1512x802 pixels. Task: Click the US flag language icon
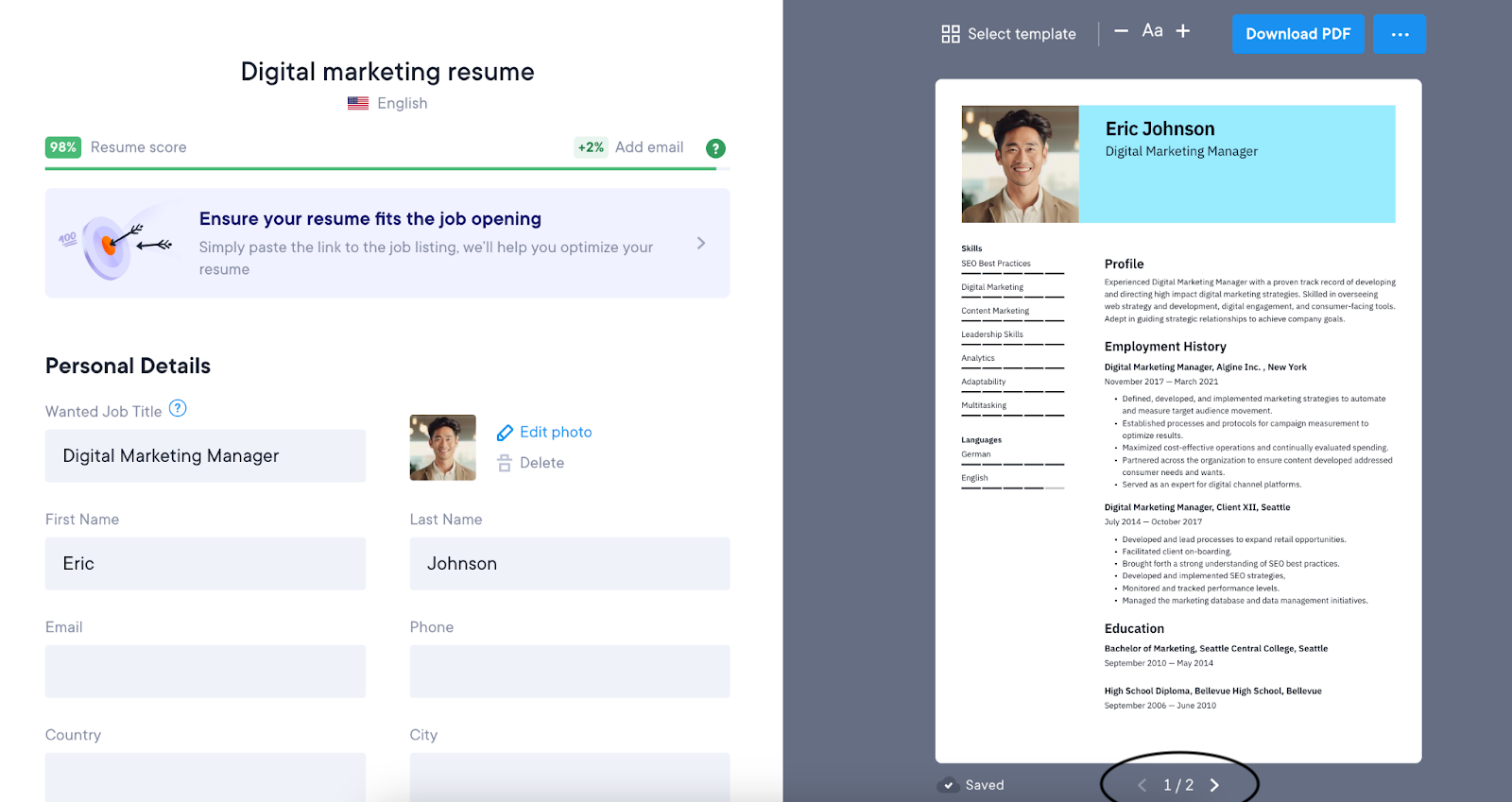click(358, 104)
